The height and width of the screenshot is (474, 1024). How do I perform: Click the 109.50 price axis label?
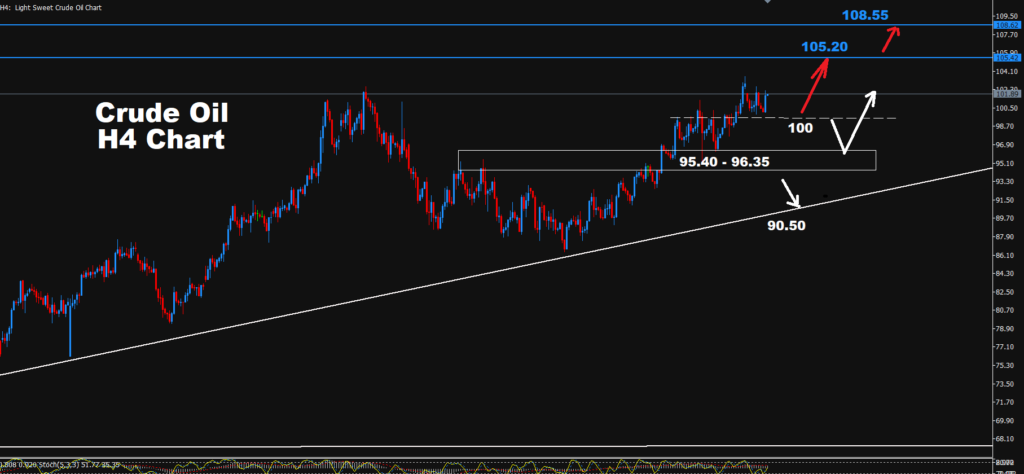[x=1006, y=16]
